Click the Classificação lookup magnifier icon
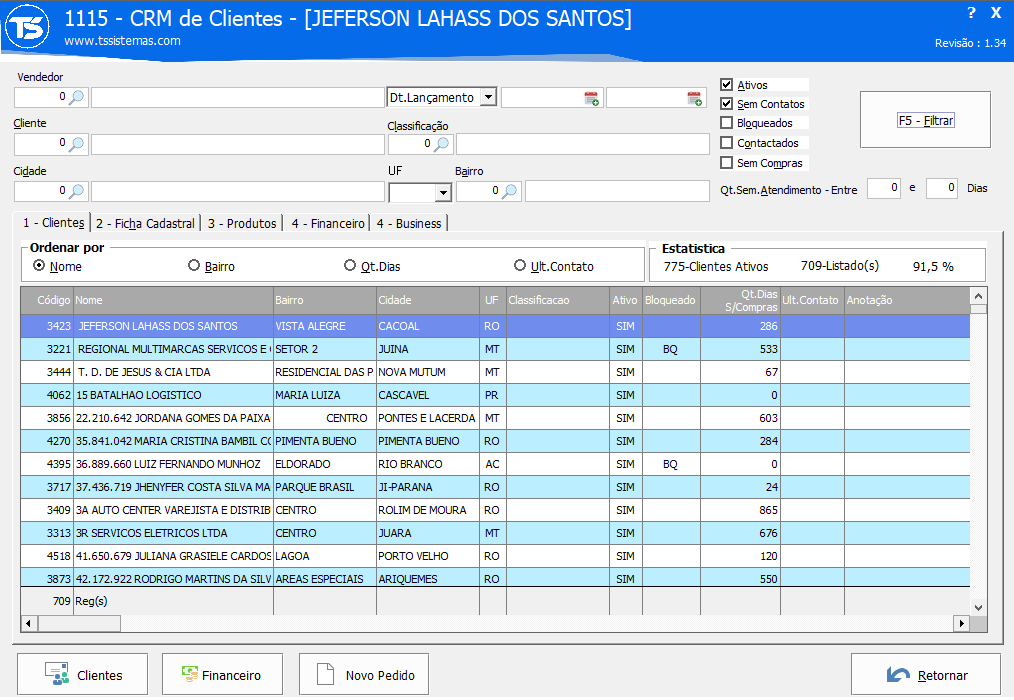Viewport: 1014px width, 700px height. tap(441, 144)
